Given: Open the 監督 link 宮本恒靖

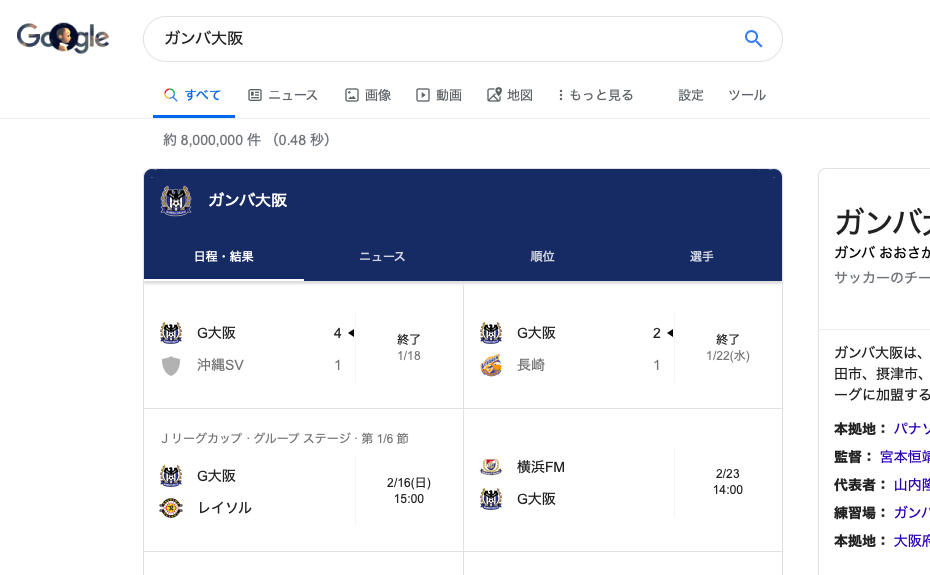Looking at the screenshot, I should click(x=905, y=457).
